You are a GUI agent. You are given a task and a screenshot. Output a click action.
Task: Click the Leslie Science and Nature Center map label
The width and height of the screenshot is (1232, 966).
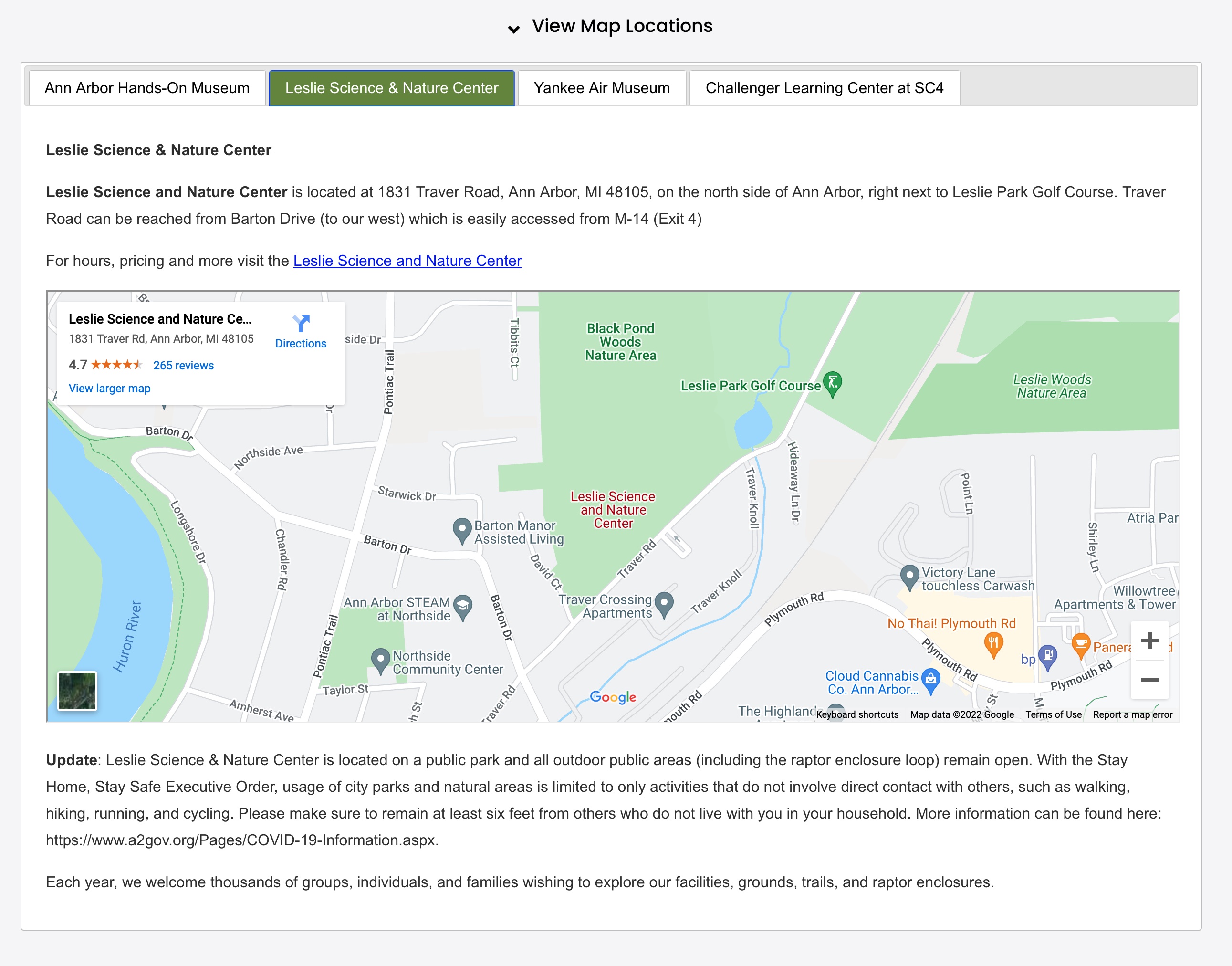point(613,510)
